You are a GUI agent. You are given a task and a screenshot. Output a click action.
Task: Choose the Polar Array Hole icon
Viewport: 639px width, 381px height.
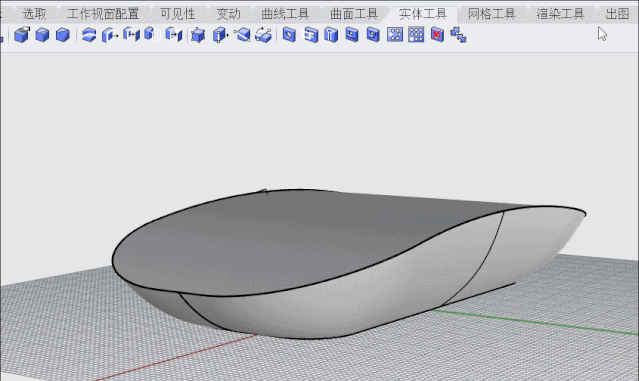point(395,35)
